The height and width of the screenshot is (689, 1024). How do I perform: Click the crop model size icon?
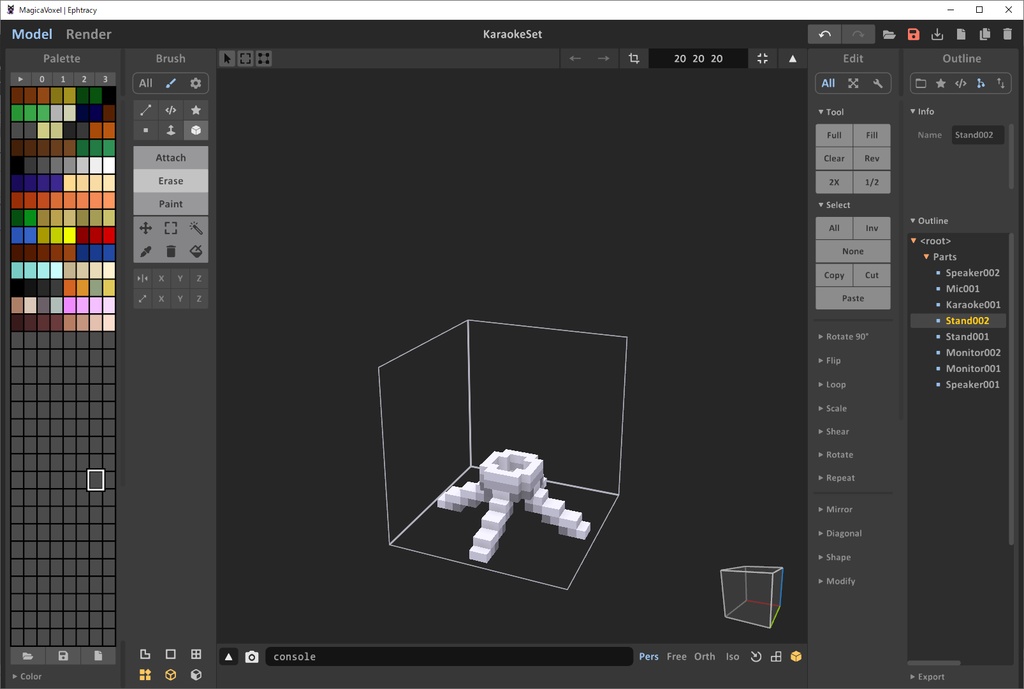(633, 58)
